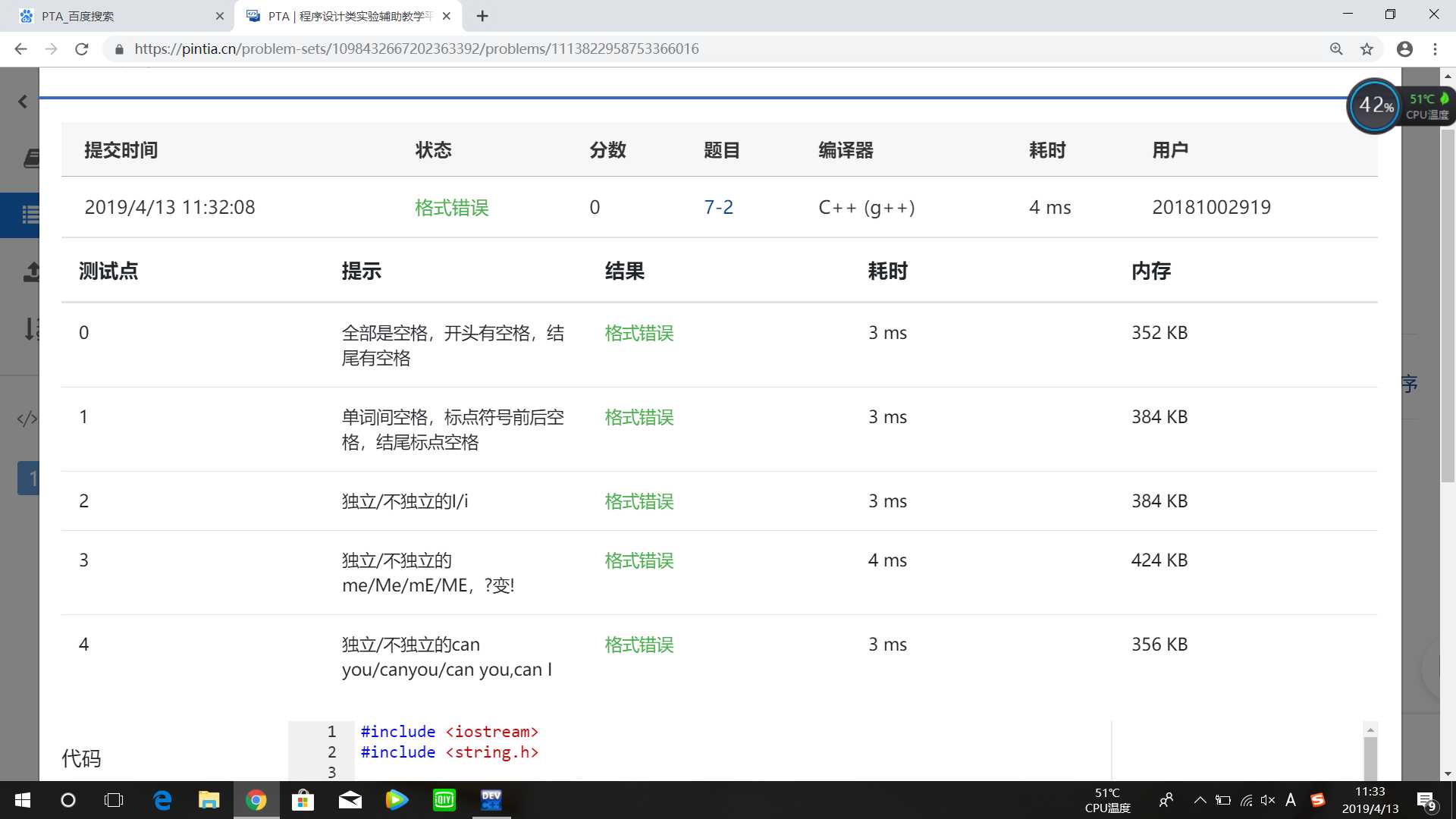Viewport: 1456px width, 819px height.
Task: Select the 2019/4/13 11:32:08 timestamp
Action: [x=170, y=207]
